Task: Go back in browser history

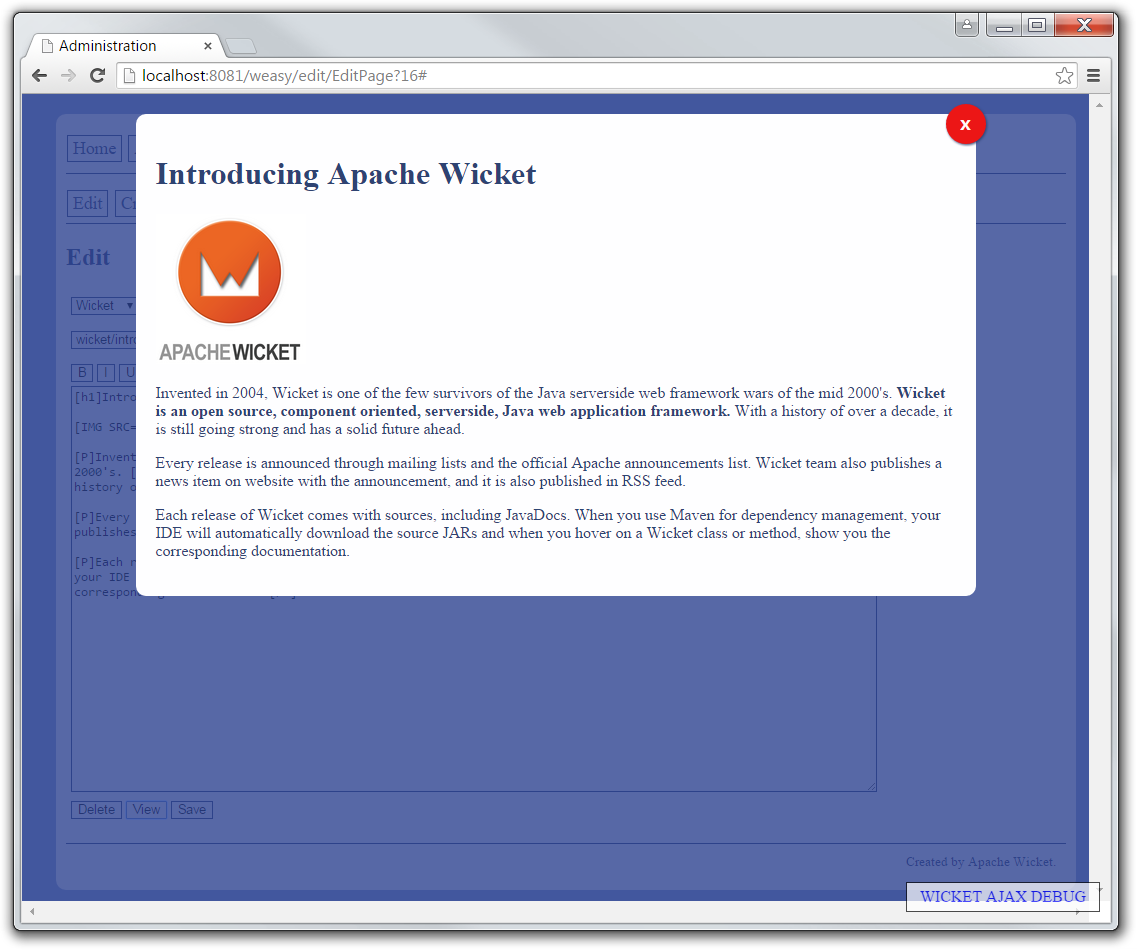Action: (39, 75)
